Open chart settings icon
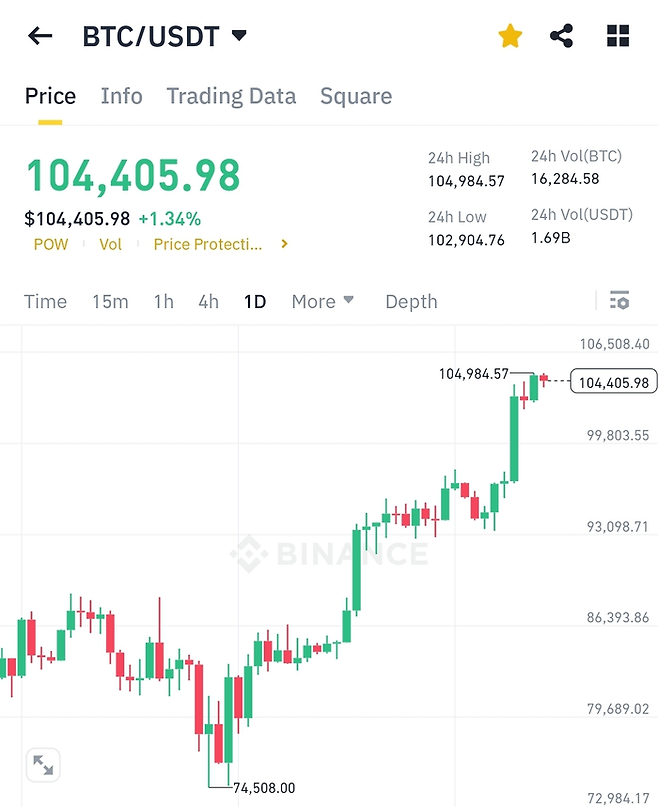 pyautogui.click(x=619, y=300)
